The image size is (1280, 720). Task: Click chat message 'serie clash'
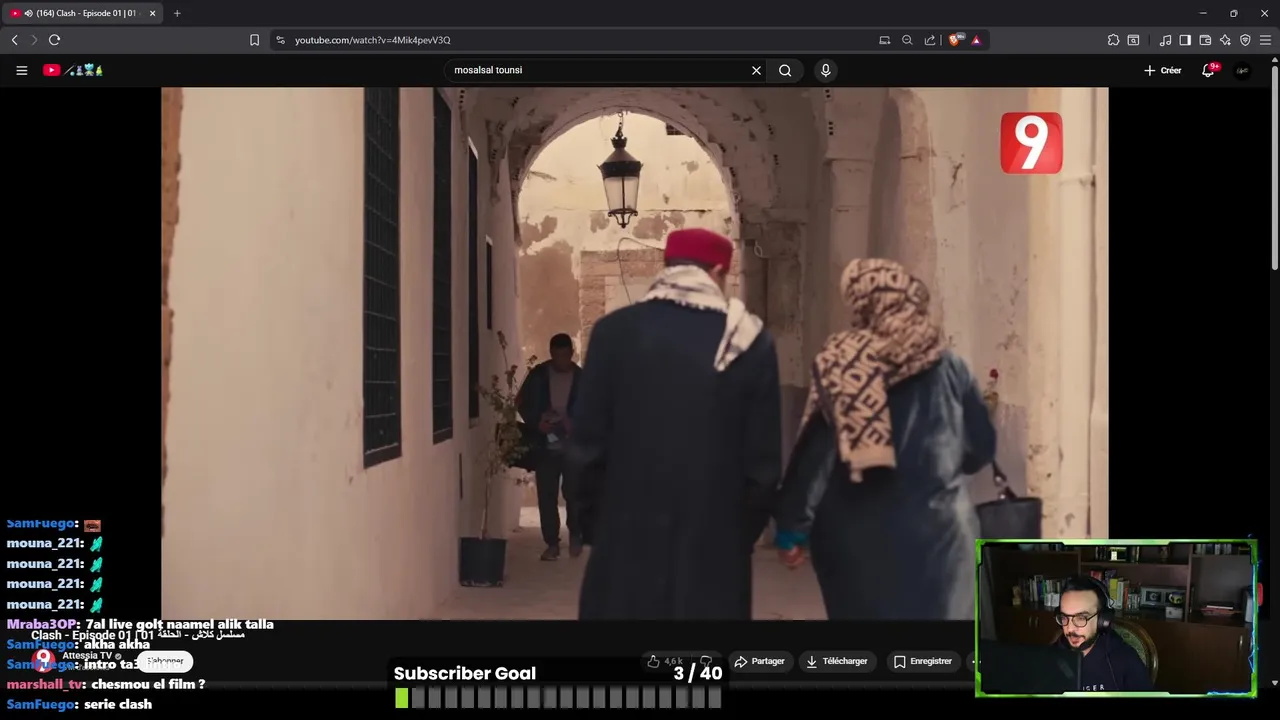tap(118, 704)
